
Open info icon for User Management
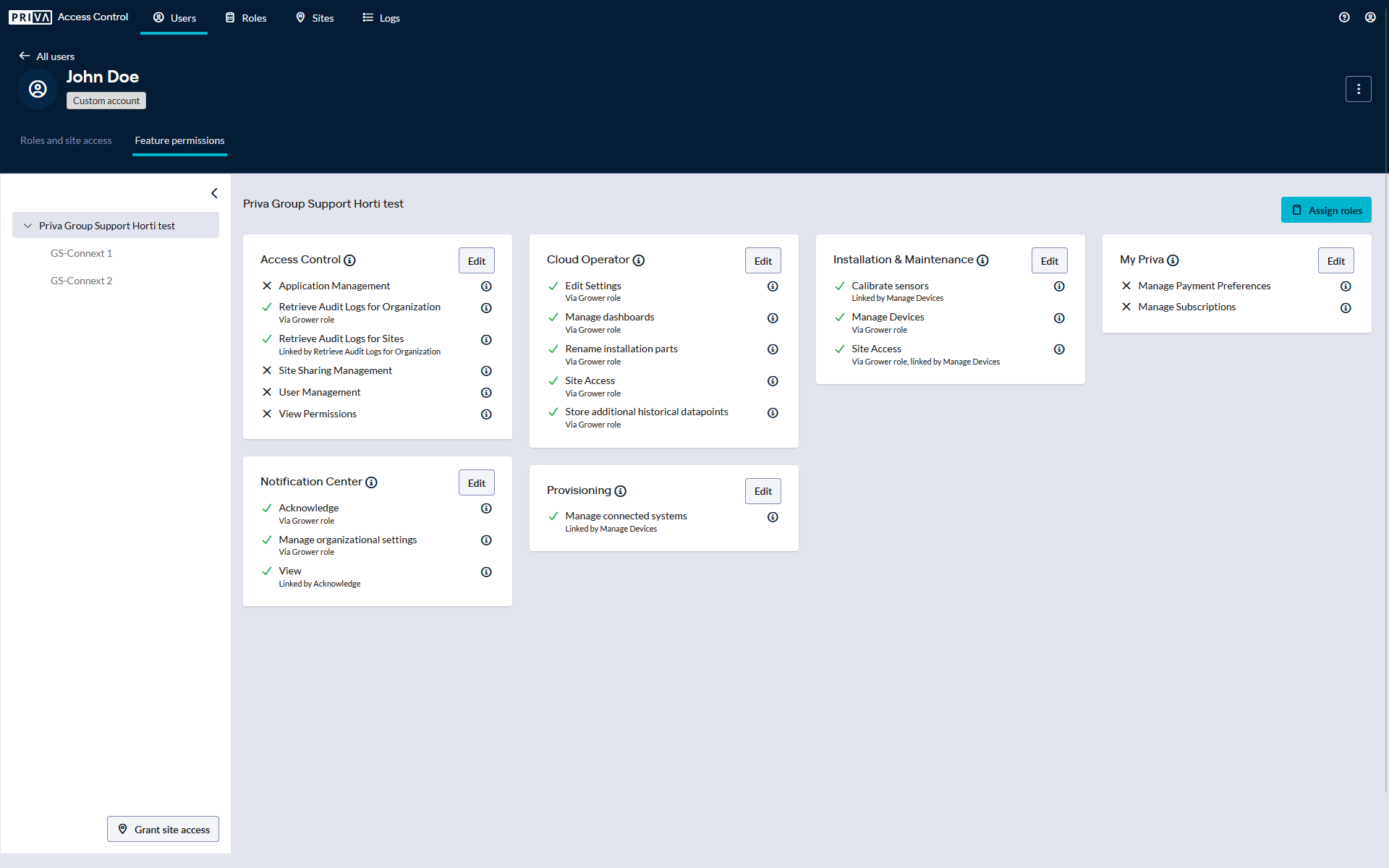point(486,393)
